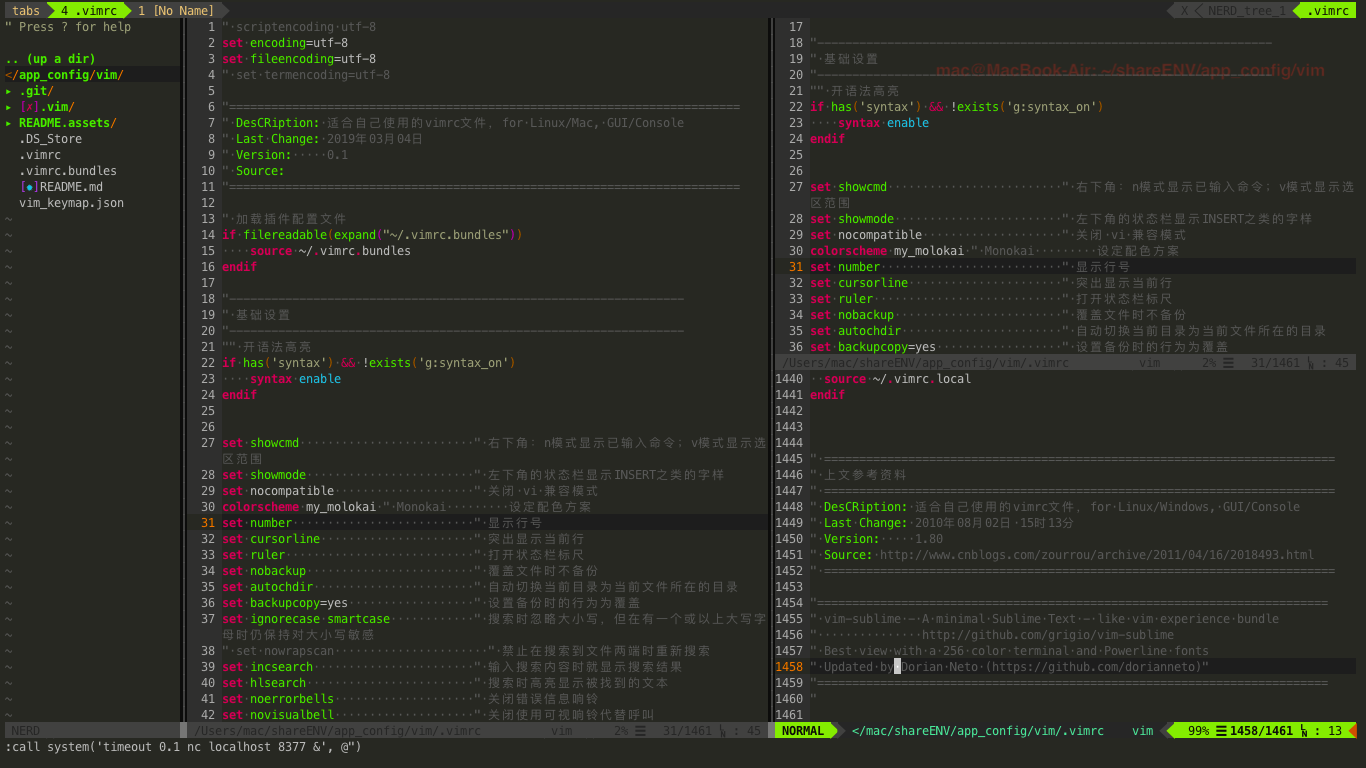1366x768 pixels.
Task: Click line 1450 'Version: 1.80'
Action: (x=876, y=539)
